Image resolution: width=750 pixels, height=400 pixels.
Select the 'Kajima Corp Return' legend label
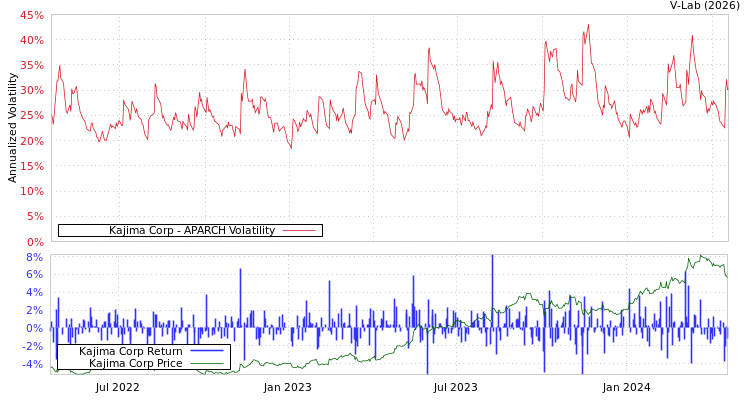tap(130, 351)
